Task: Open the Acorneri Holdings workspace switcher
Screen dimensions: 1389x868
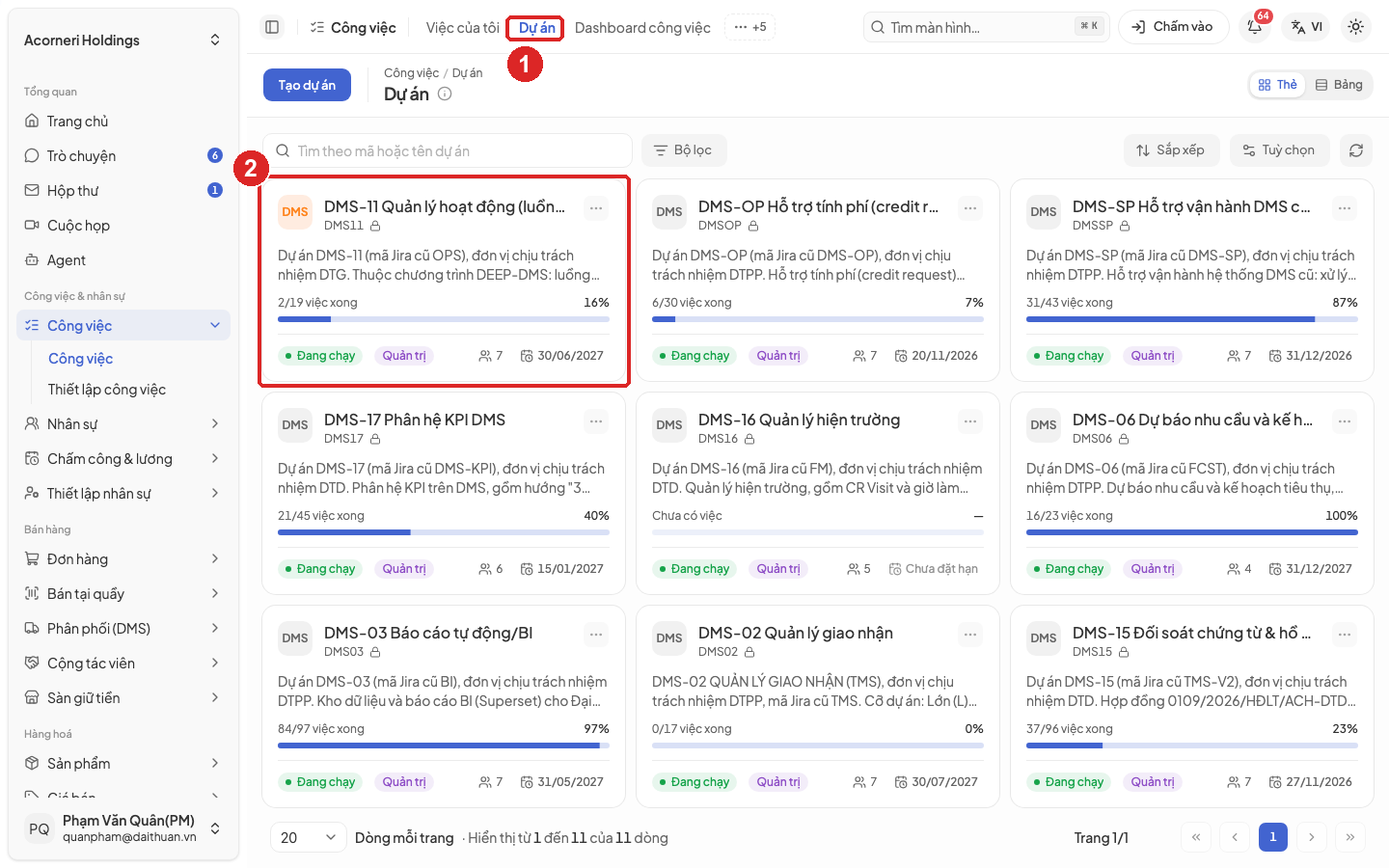Action: click(123, 41)
